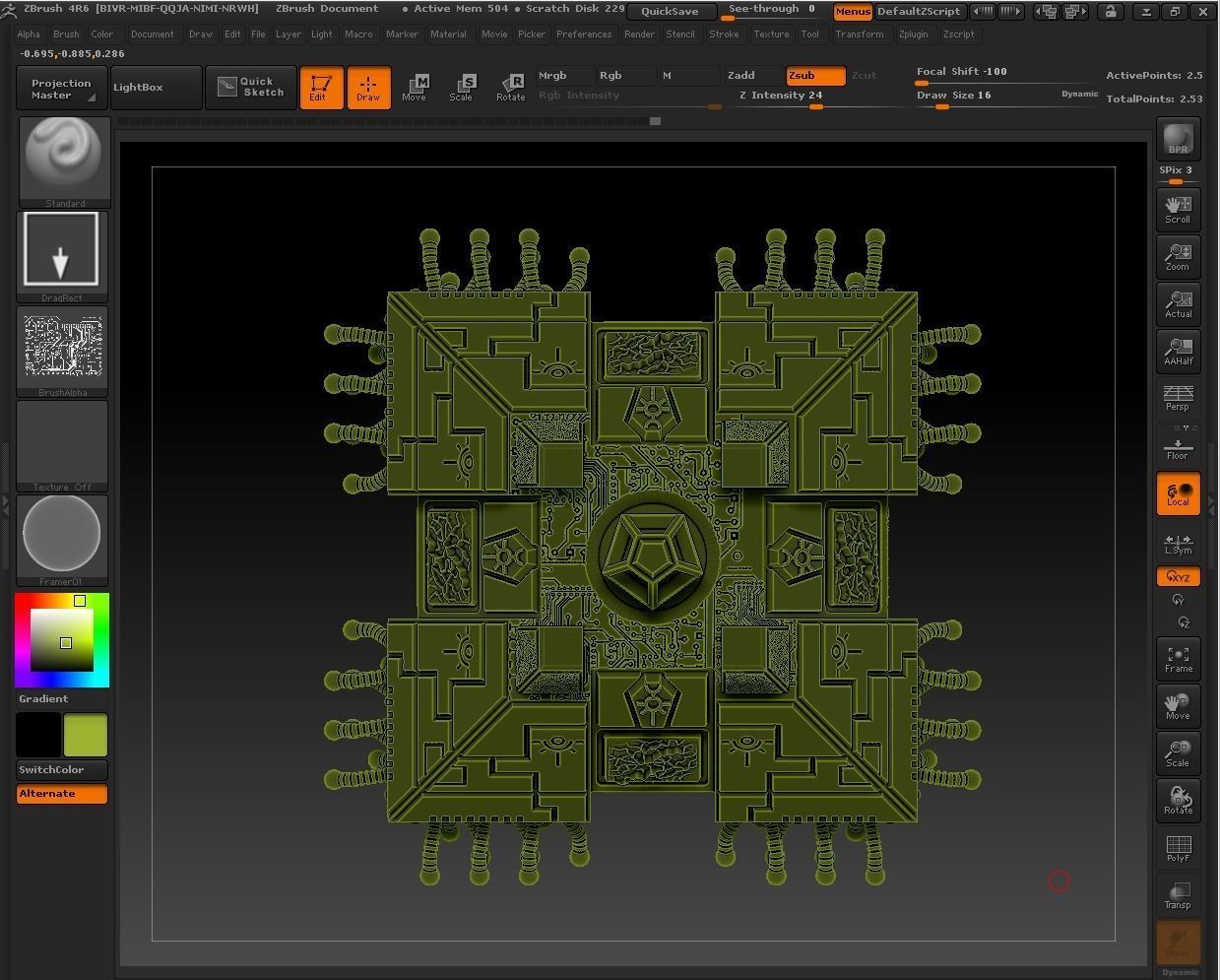Toggle Persp perspective view

tap(1178, 398)
